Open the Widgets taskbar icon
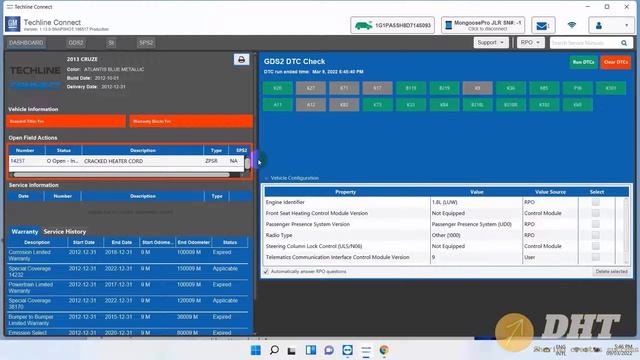The height and width of the screenshot is (360, 640). (x=311, y=350)
